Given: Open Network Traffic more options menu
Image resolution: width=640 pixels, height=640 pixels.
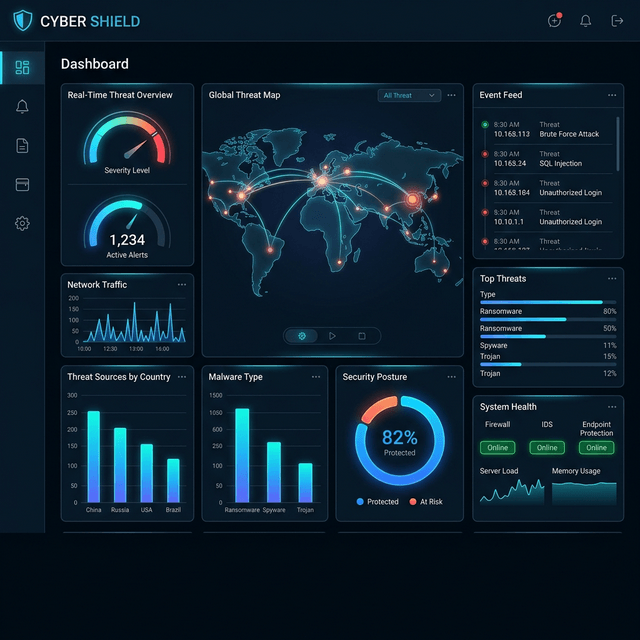Looking at the screenshot, I should (x=182, y=284).
